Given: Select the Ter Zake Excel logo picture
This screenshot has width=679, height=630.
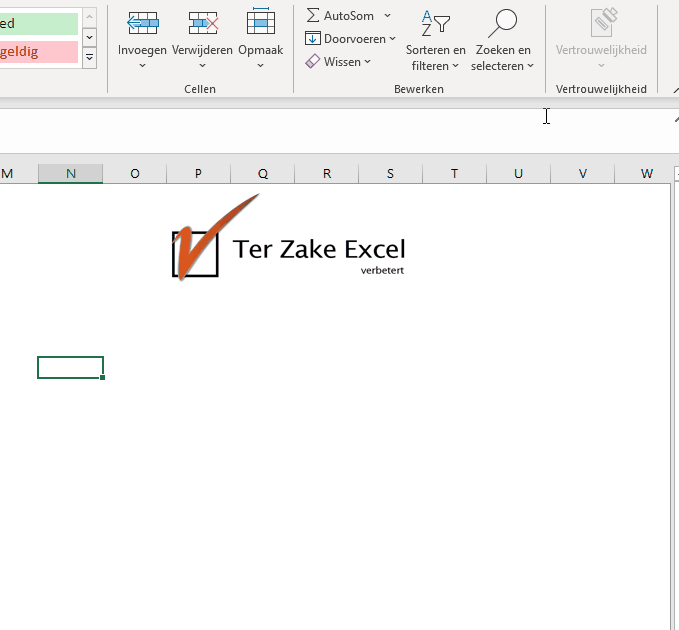Looking at the screenshot, I should (288, 237).
